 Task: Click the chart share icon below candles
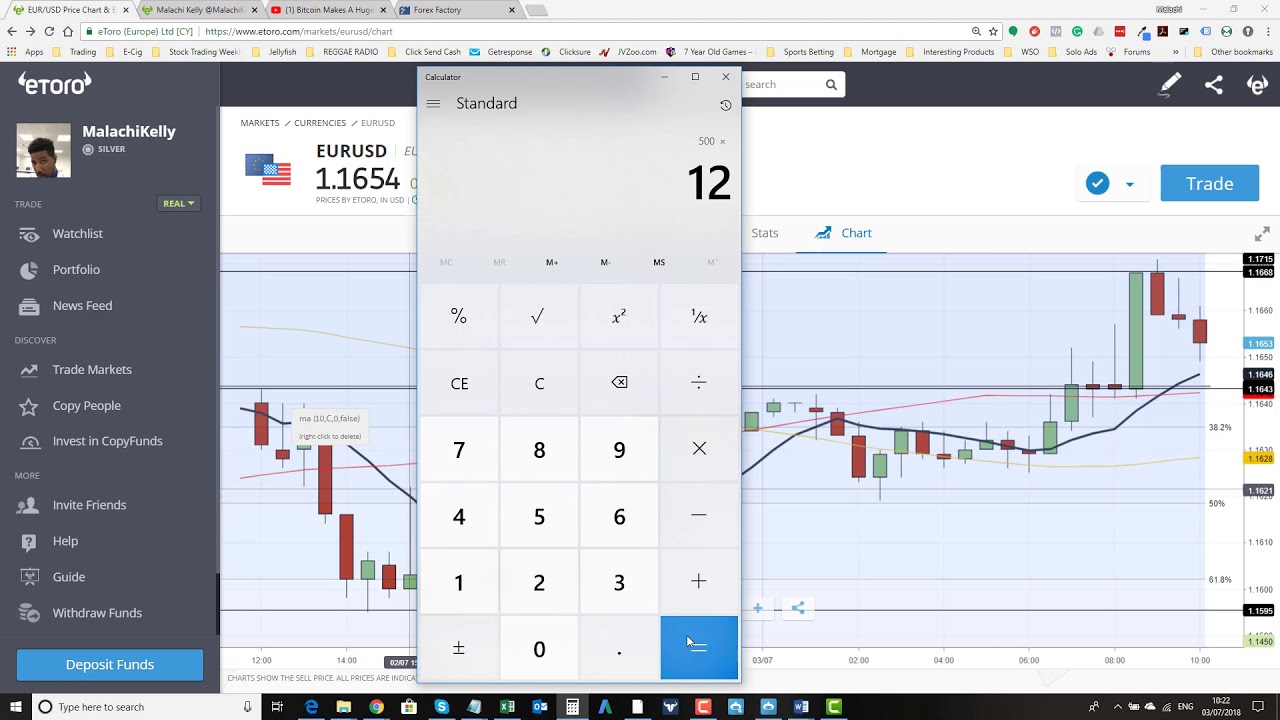click(x=798, y=608)
